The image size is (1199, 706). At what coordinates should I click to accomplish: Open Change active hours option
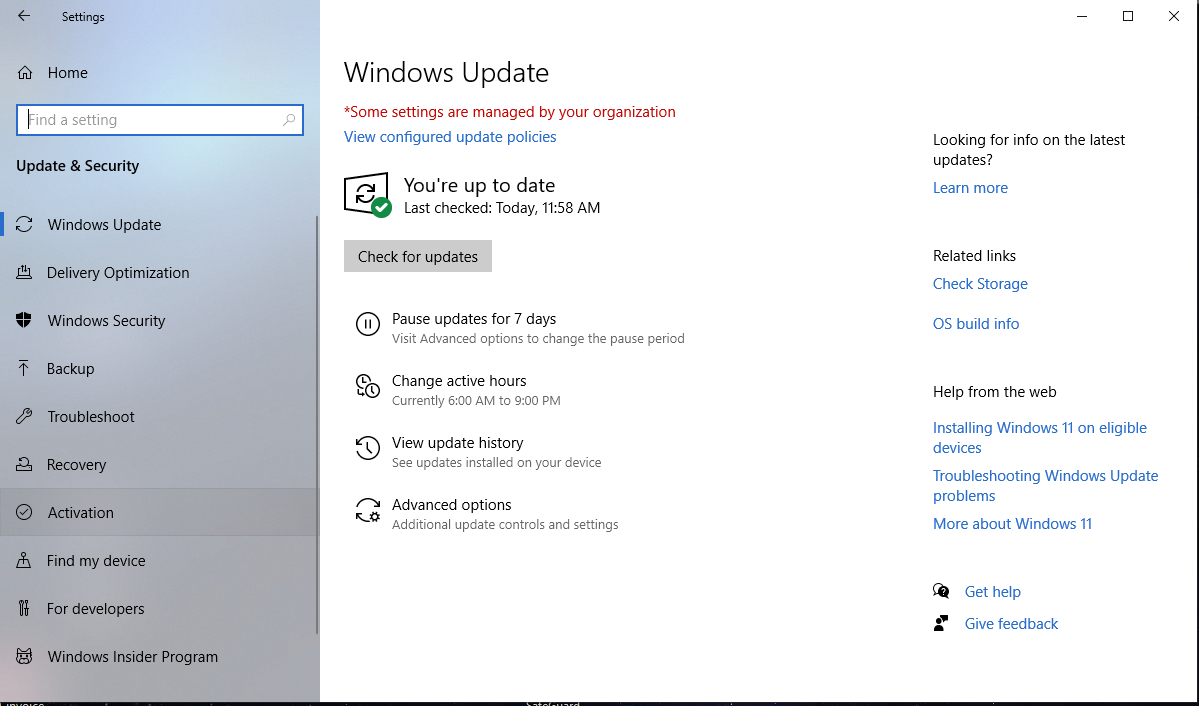[459, 390]
